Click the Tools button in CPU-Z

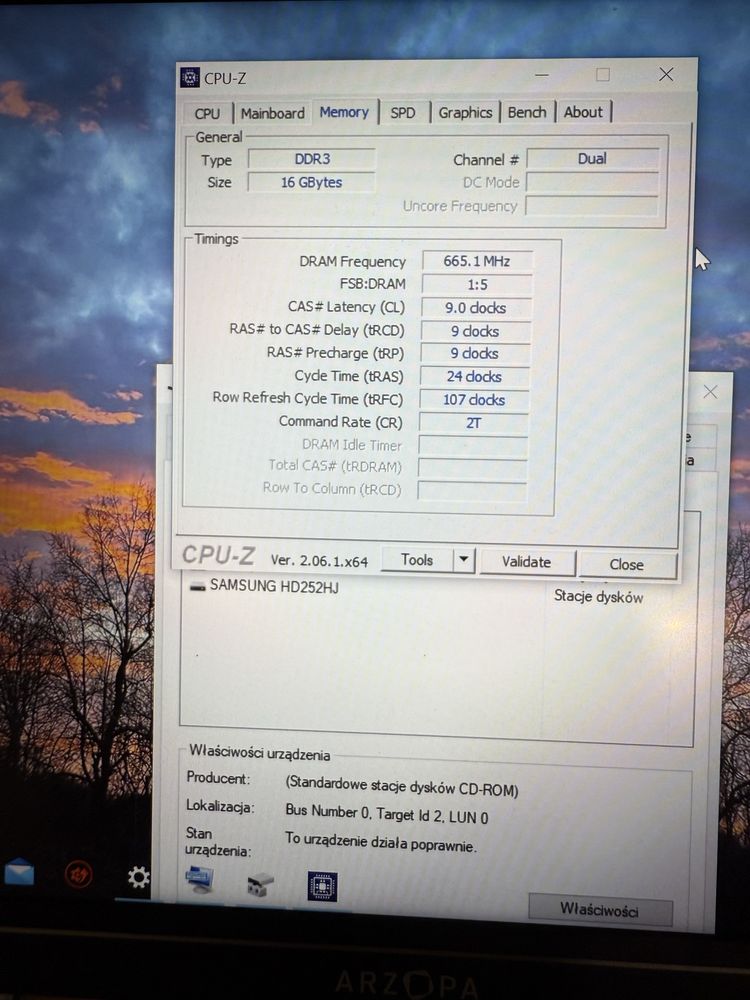(417, 559)
